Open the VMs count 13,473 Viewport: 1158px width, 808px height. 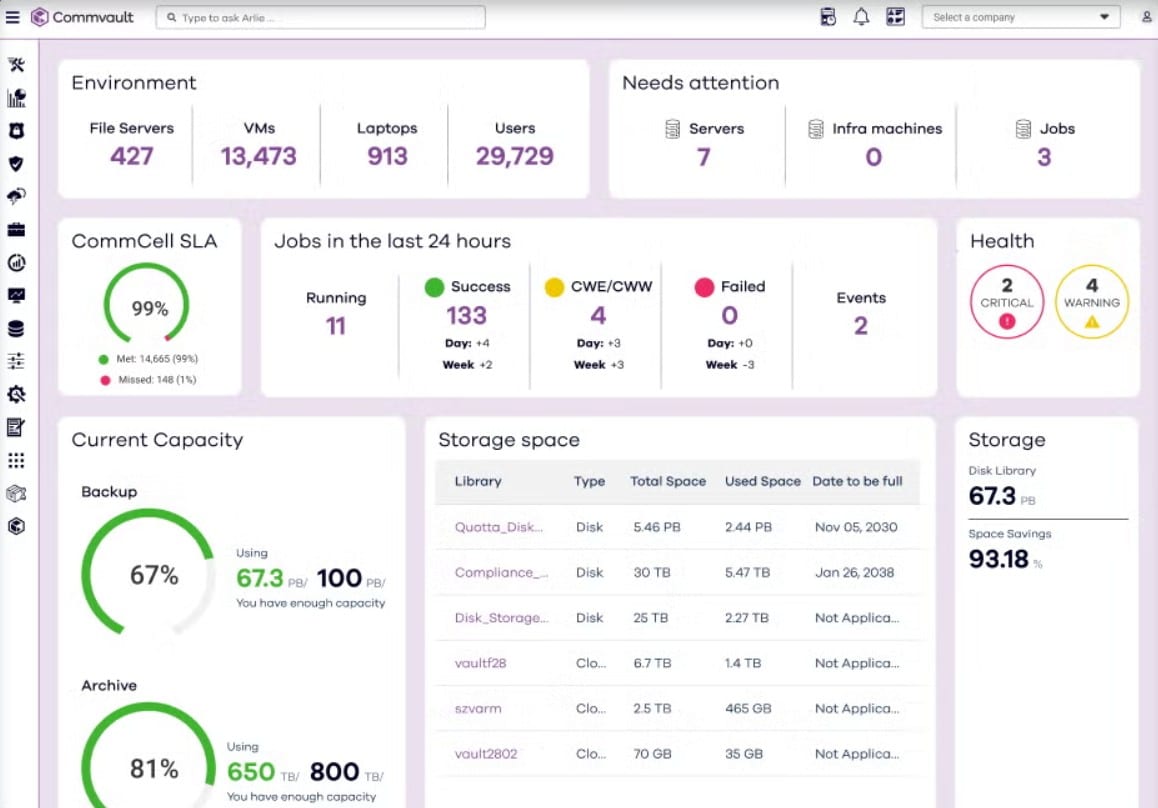(x=258, y=156)
